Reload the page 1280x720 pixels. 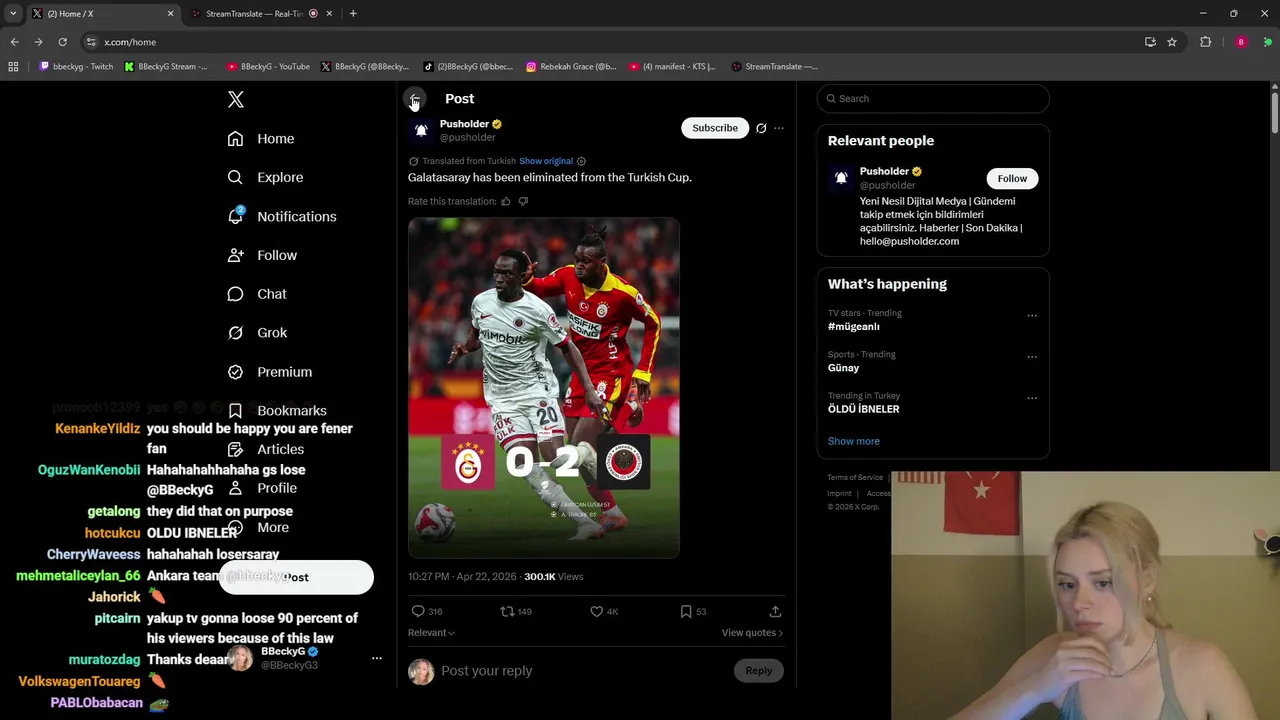coord(62,42)
